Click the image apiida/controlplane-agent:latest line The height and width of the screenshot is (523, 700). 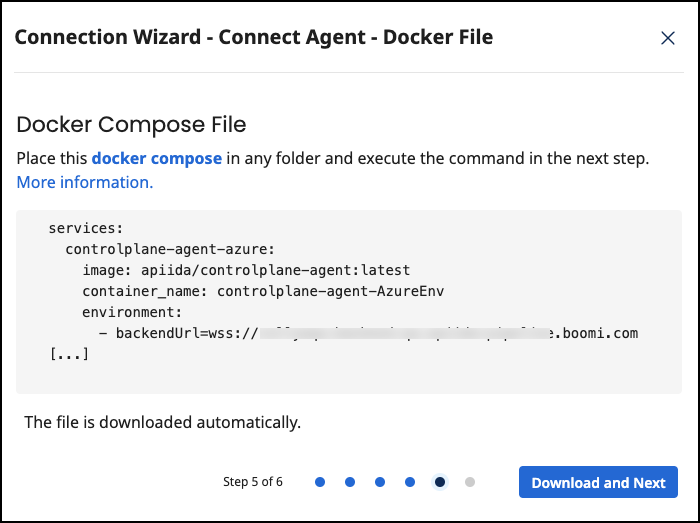[246, 270]
